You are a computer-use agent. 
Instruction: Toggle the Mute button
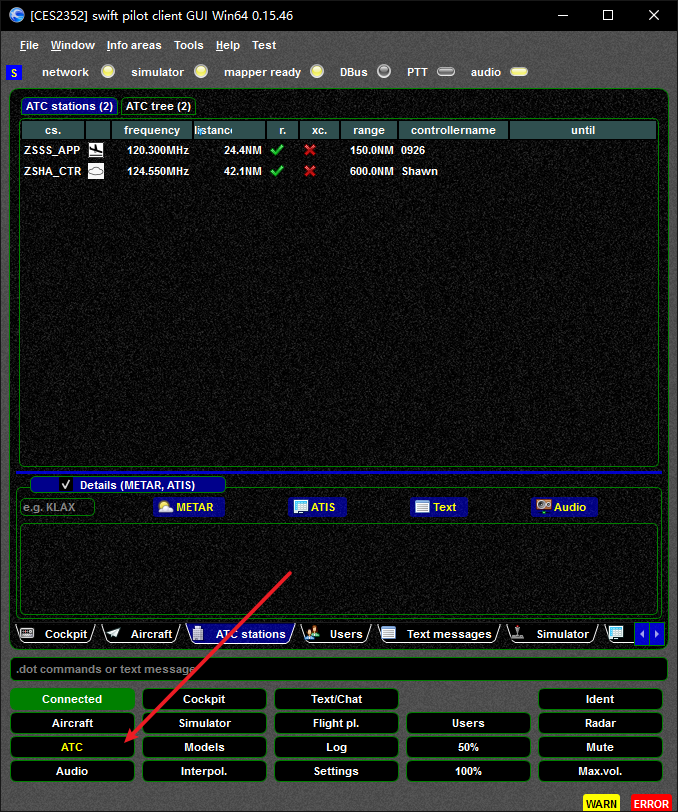tap(600, 747)
